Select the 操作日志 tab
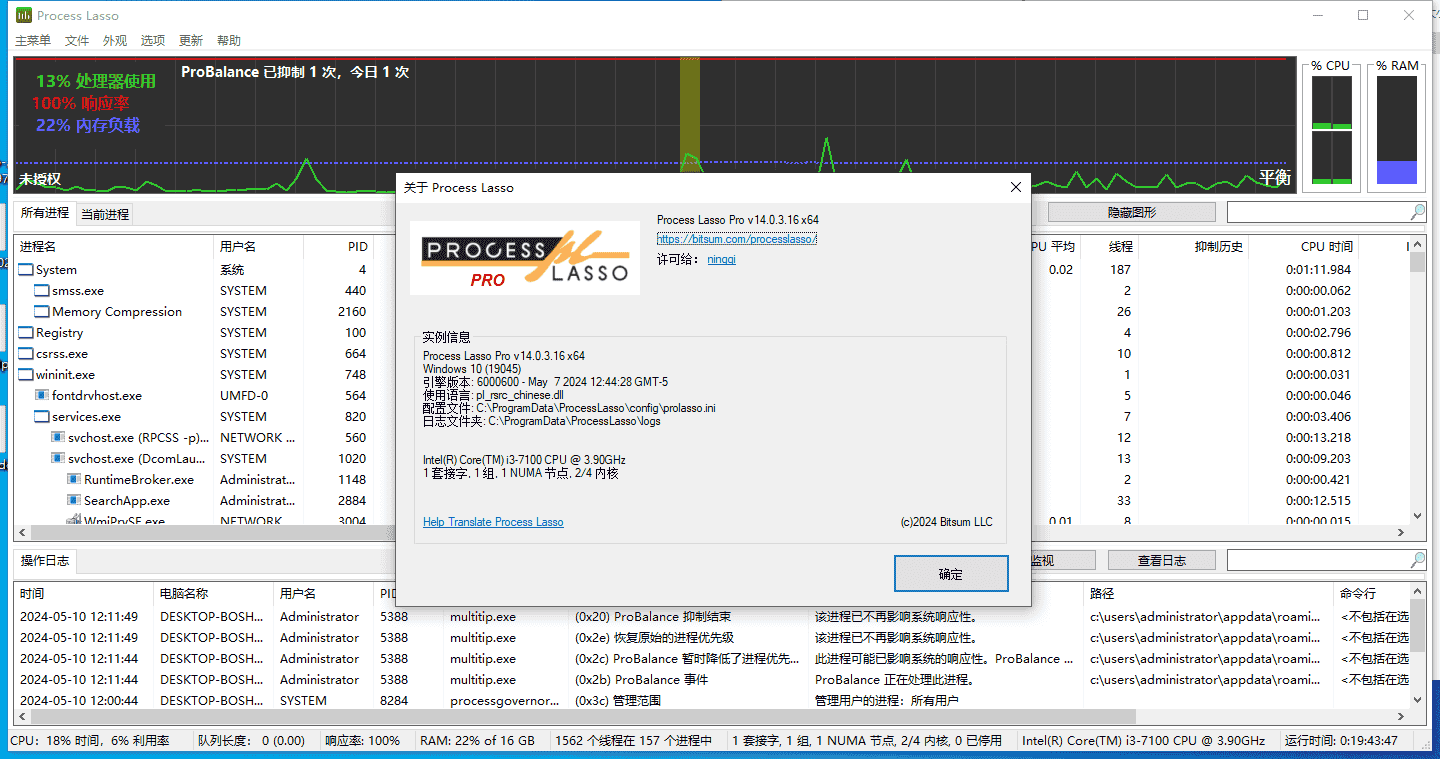Screen dimensions: 1440x759 (x=45, y=561)
